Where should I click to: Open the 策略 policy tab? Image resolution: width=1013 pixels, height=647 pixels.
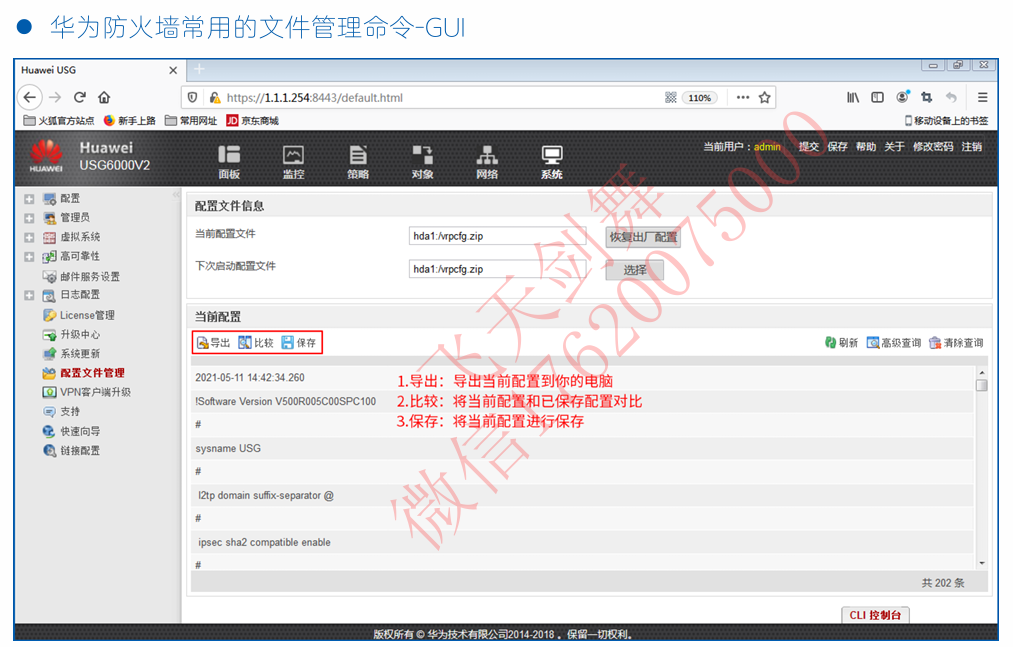click(x=358, y=162)
